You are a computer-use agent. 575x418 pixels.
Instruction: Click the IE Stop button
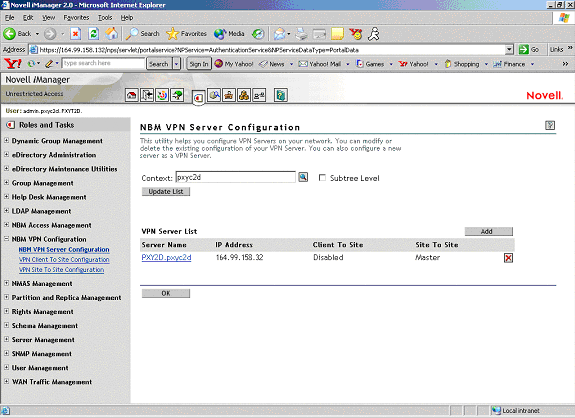[76, 34]
